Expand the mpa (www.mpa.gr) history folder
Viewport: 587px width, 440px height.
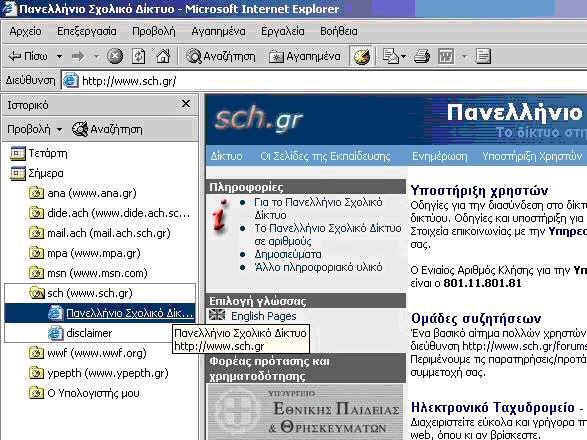[85, 253]
